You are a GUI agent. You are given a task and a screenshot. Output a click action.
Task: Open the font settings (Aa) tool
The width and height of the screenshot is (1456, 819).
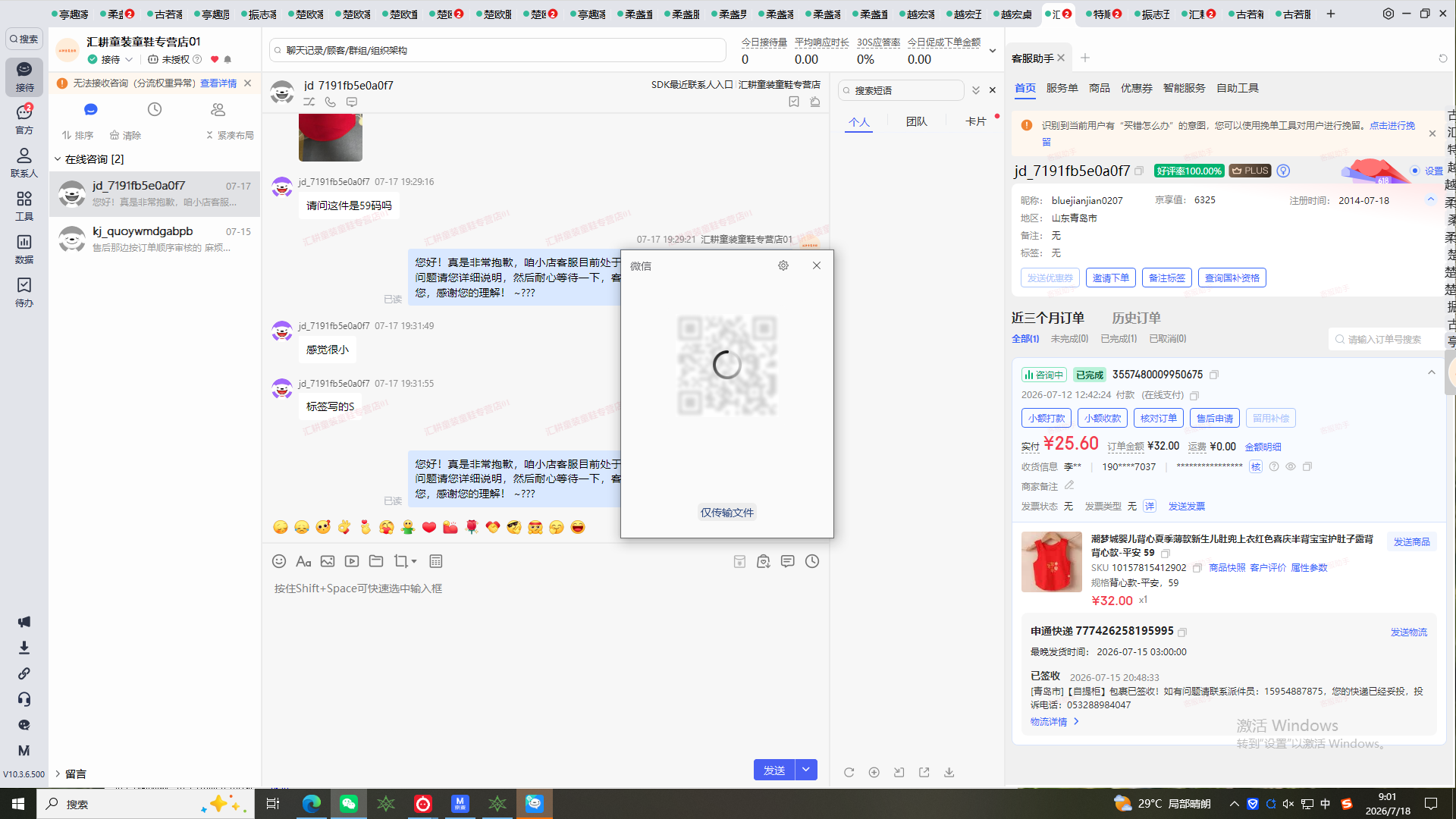tap(303, 561)
